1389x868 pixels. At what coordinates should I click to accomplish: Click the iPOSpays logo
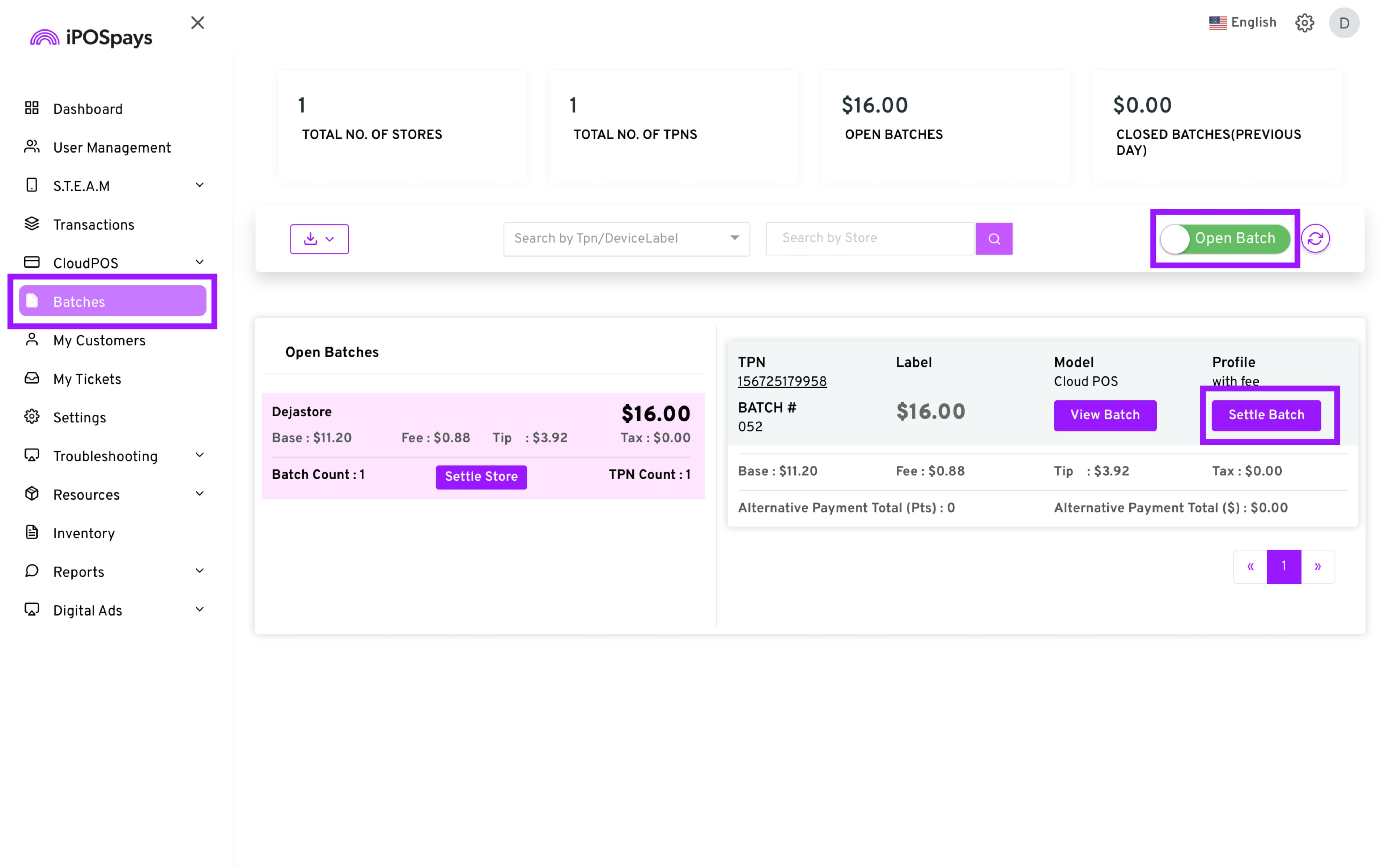92,38
